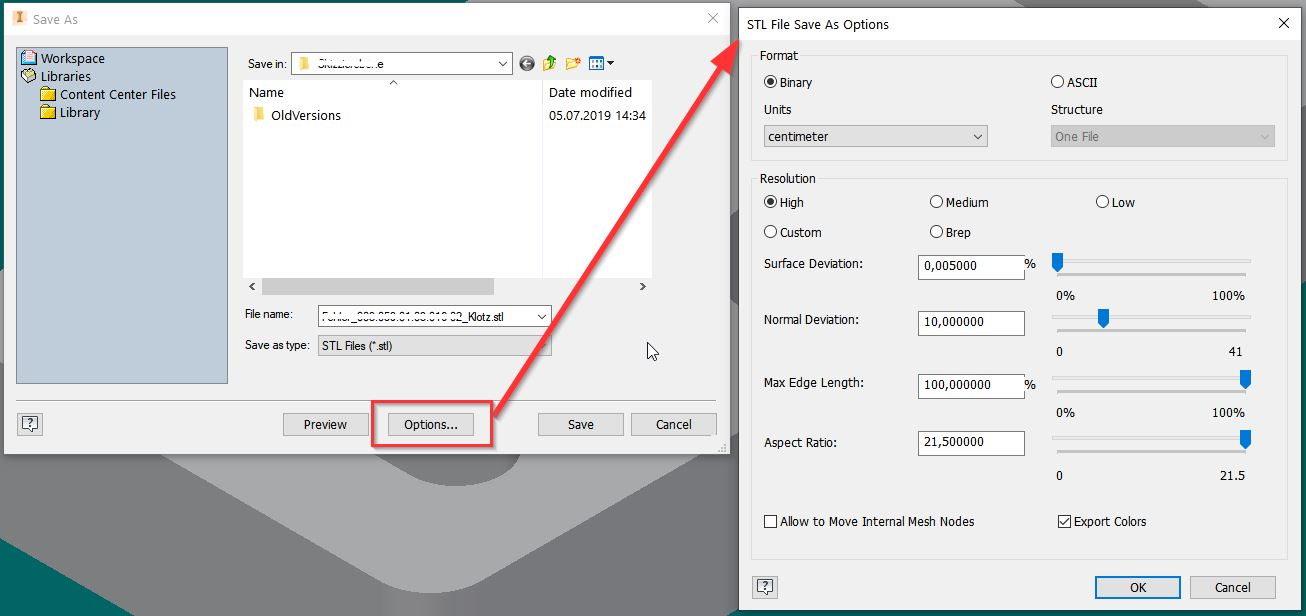Cancel the STL File Save As Options dialog
Image resolution: width=1306 pixels, height=616 pixels.
1233,587
